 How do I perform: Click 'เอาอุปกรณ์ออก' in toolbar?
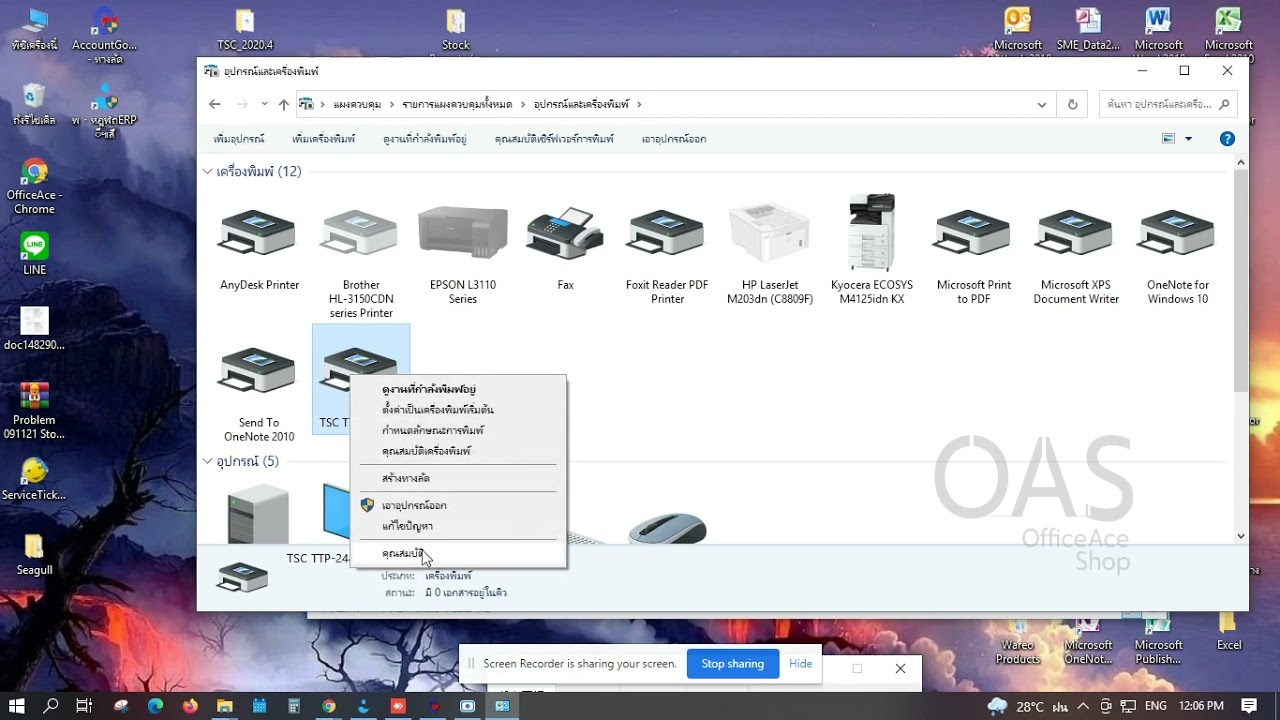coord(674,139)
